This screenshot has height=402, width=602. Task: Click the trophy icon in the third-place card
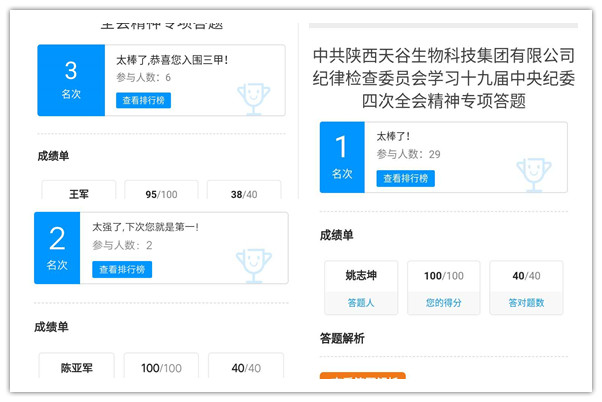point(253,97)
